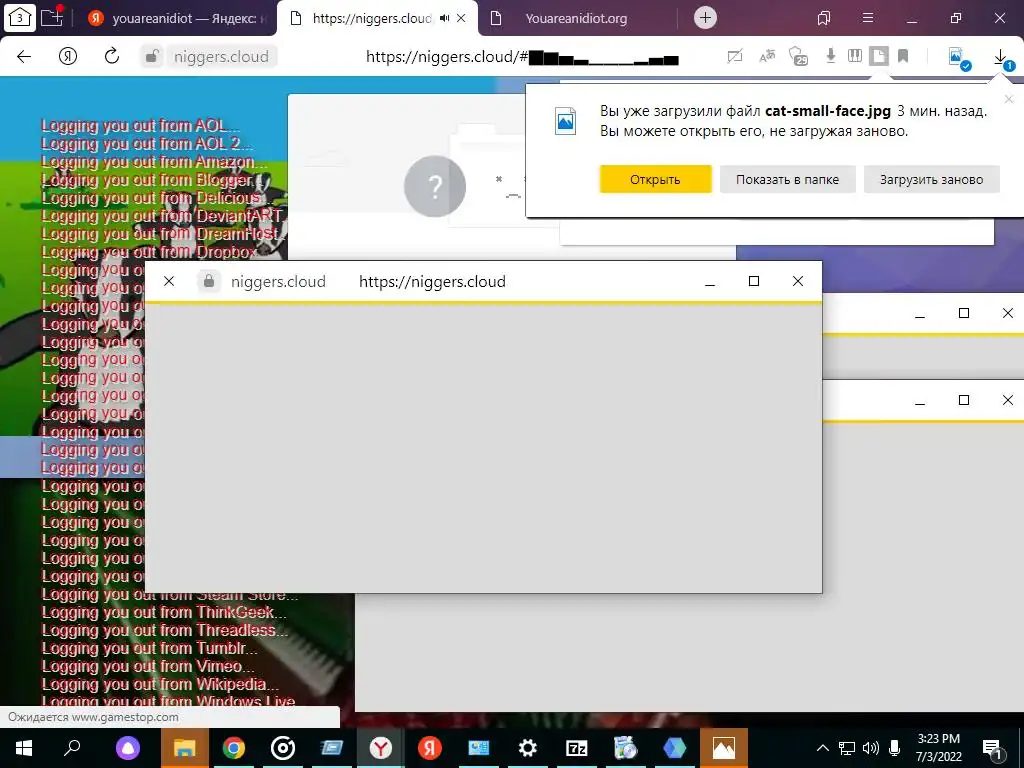Click 'Logging you out from DeviantART' line
Image resolution: width=1024 pixels, height=768 pixels.
pos(162,216)
